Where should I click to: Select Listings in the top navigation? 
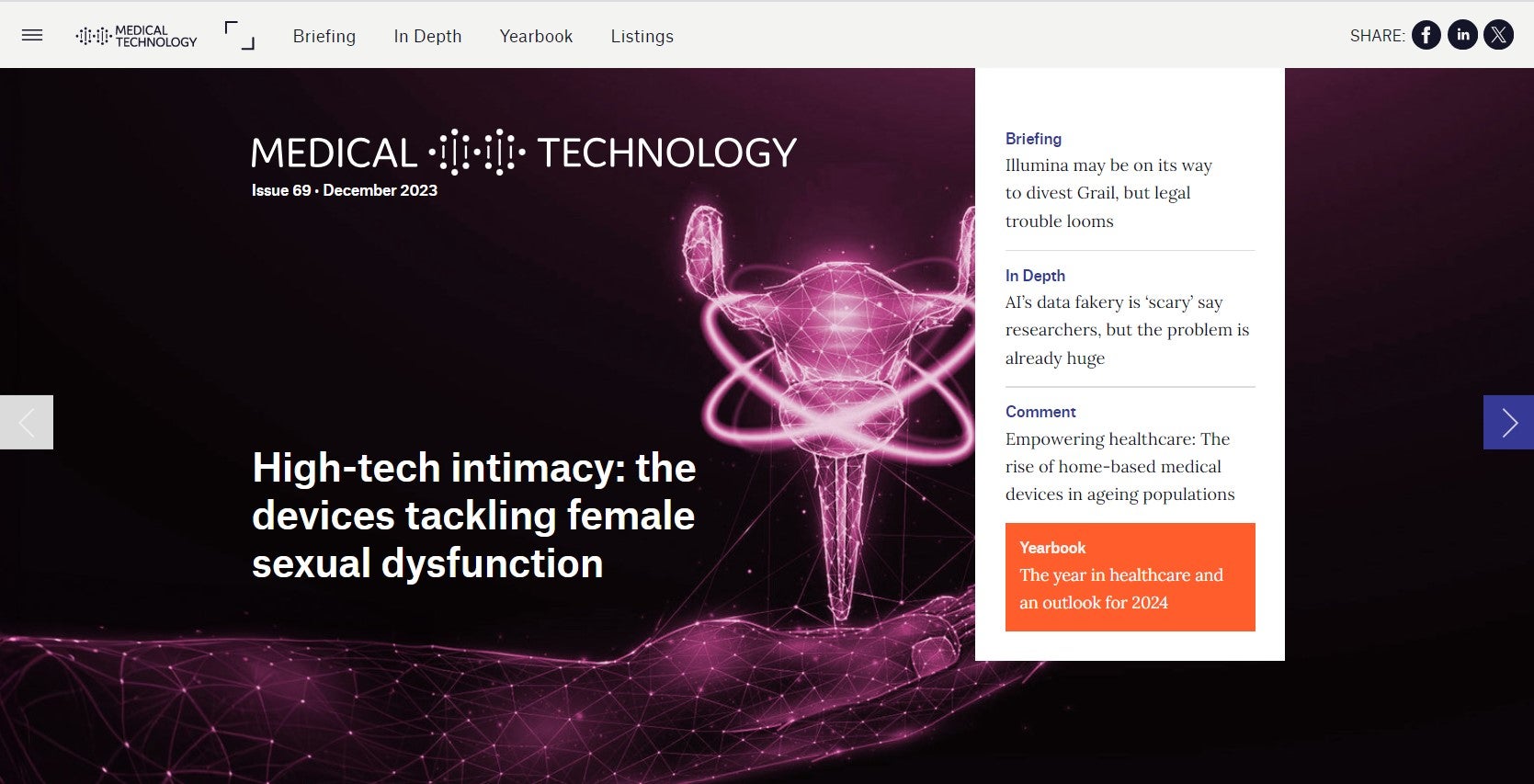[642, 36]
